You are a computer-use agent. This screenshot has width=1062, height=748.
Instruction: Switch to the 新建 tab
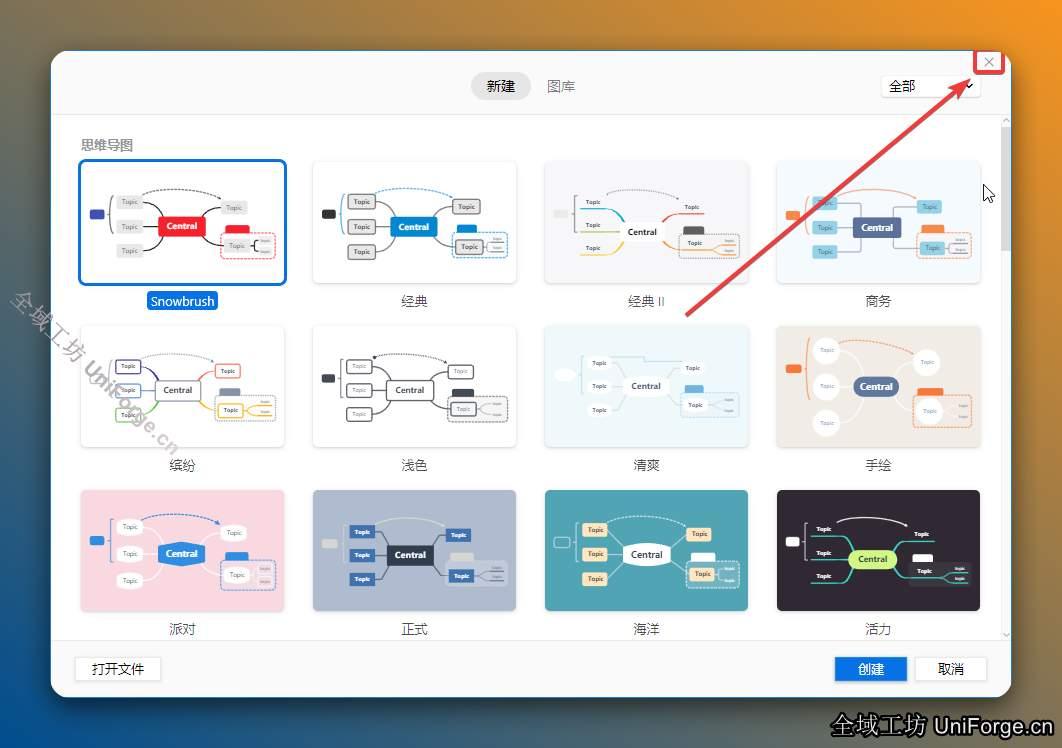[x=501, y=86]
